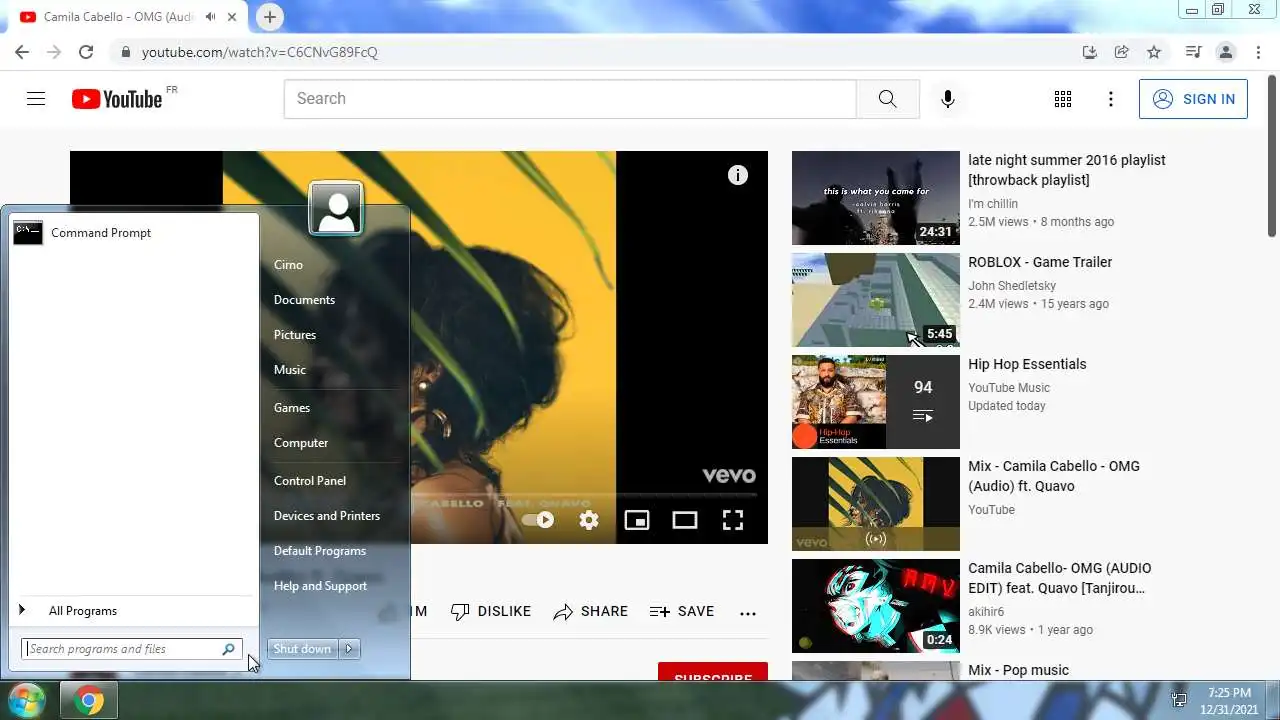Switch to theater mode
The width and height of the screenshot is (1280, 720).
[685, 520]
